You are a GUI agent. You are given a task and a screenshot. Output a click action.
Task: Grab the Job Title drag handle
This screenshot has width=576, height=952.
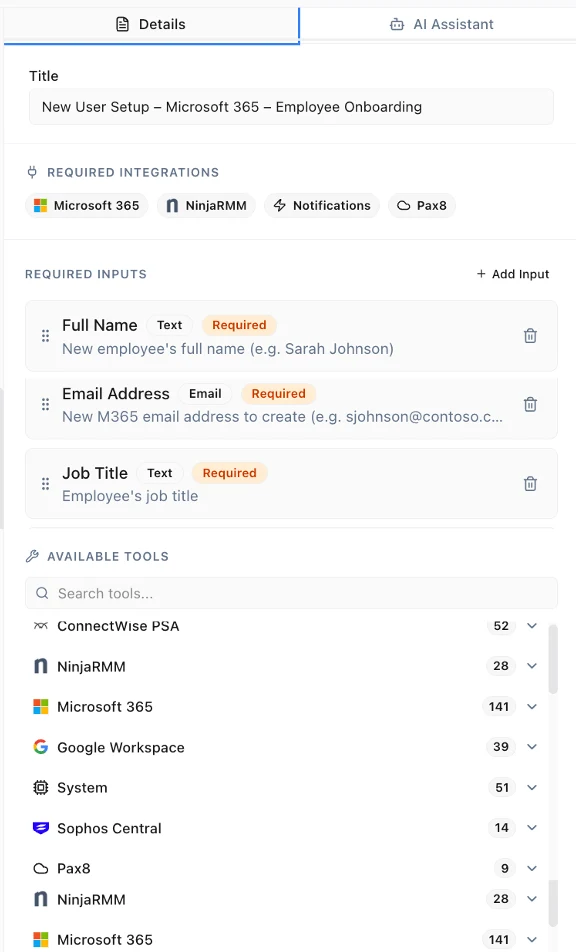46,484
